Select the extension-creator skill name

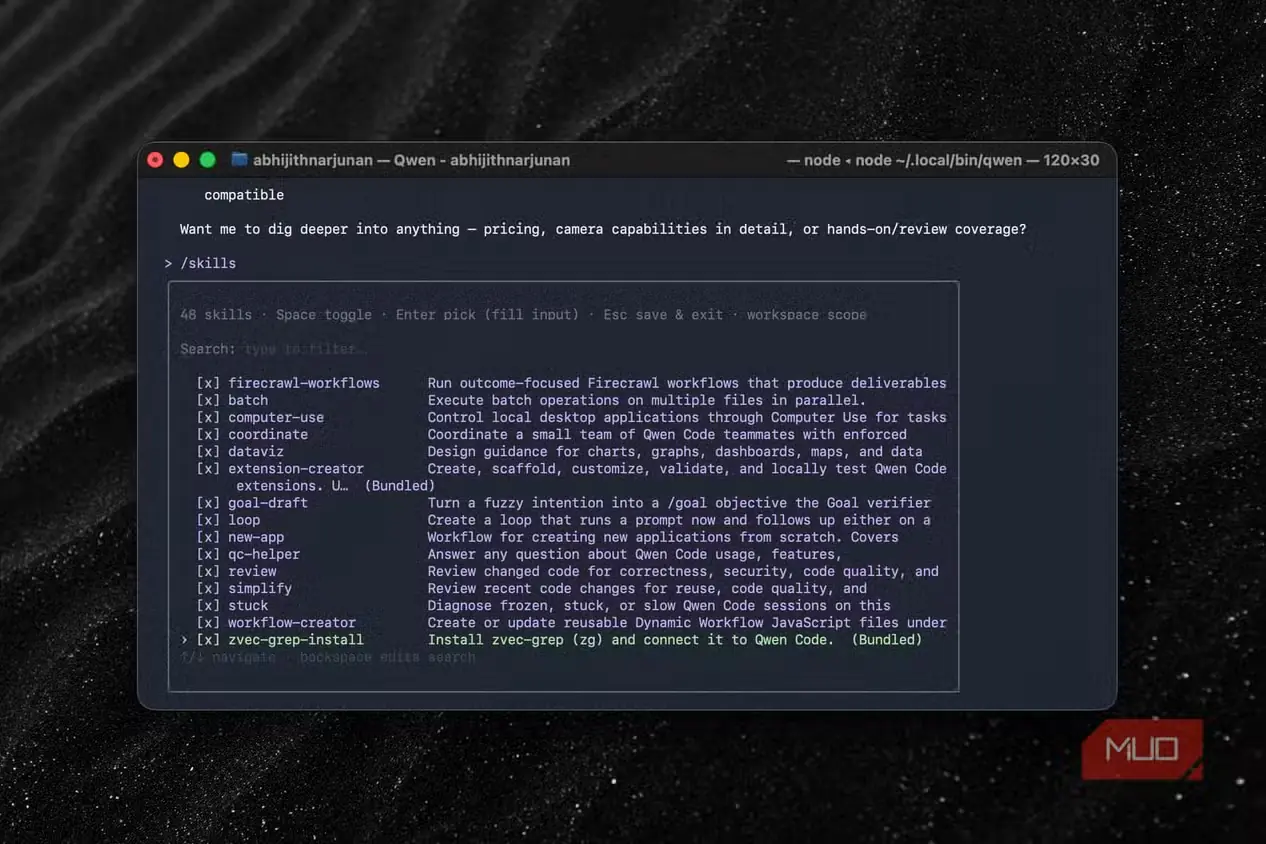pos(296,468)
